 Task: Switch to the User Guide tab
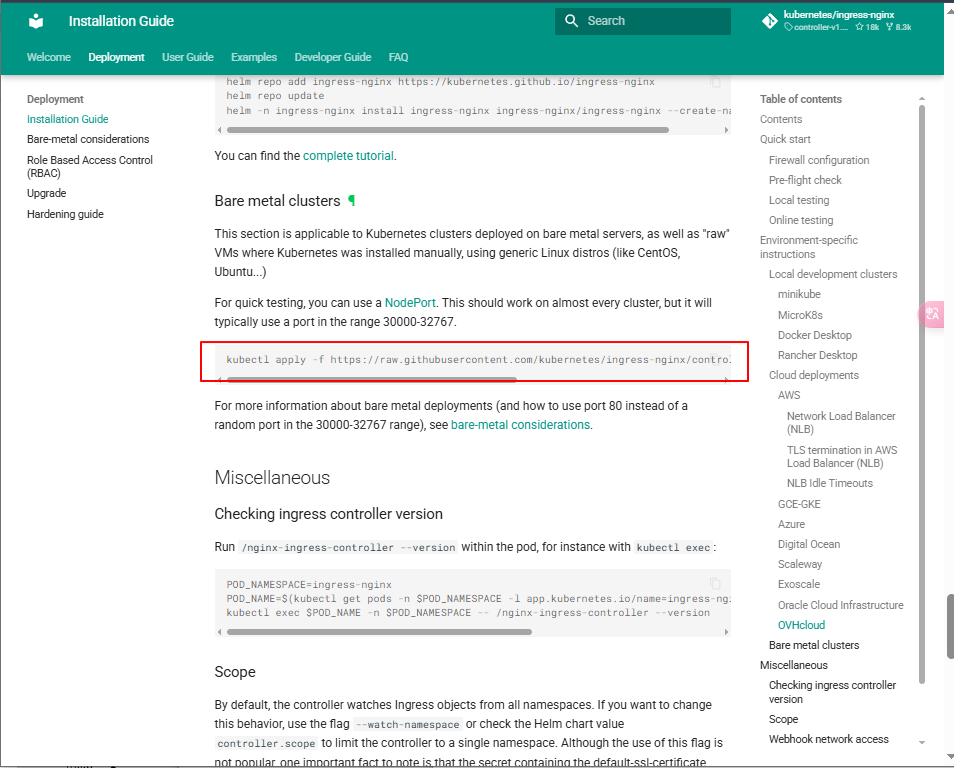tap(187, 57)
